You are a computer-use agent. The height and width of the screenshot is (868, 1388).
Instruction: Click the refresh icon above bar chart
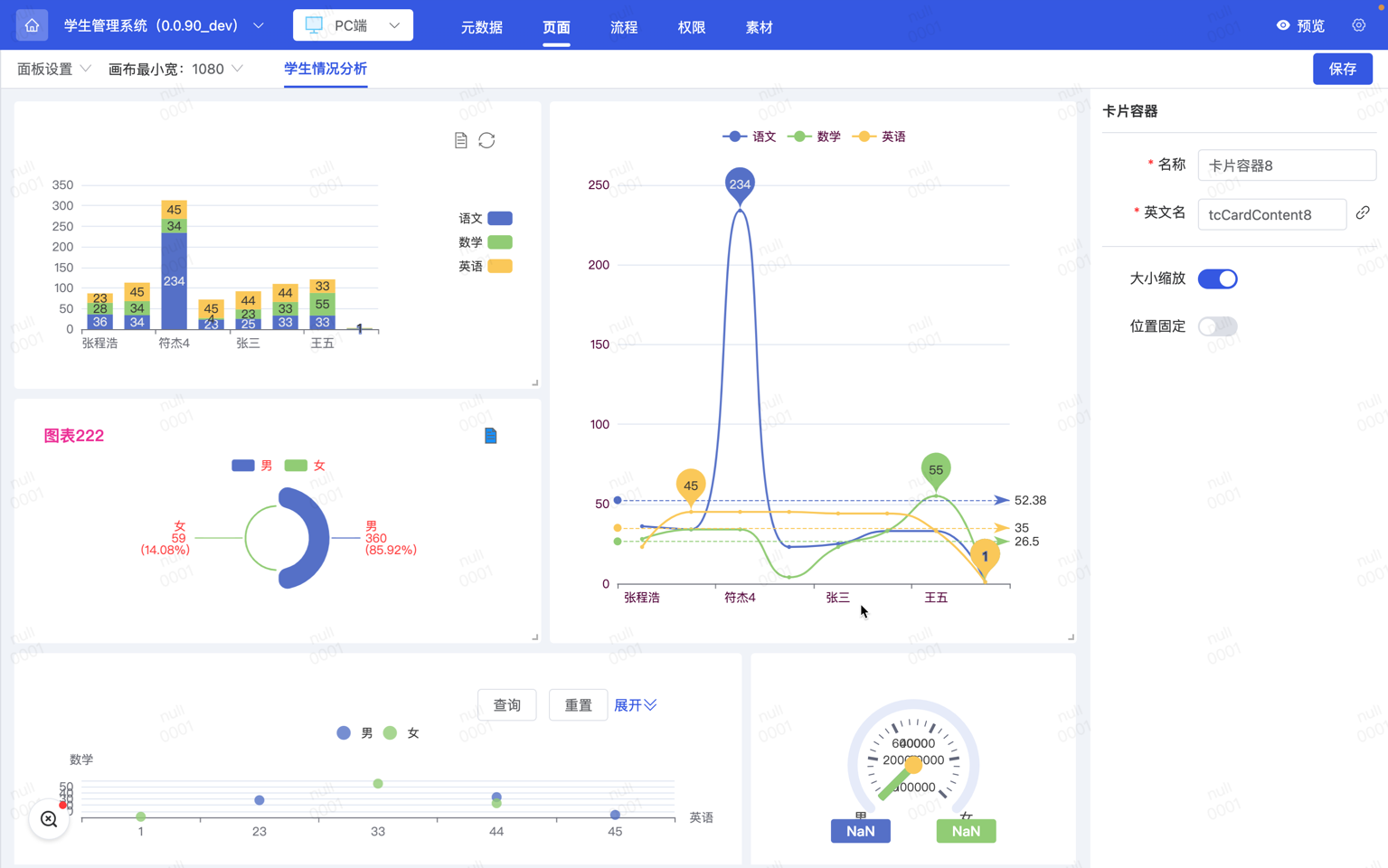tap(486, 140)
